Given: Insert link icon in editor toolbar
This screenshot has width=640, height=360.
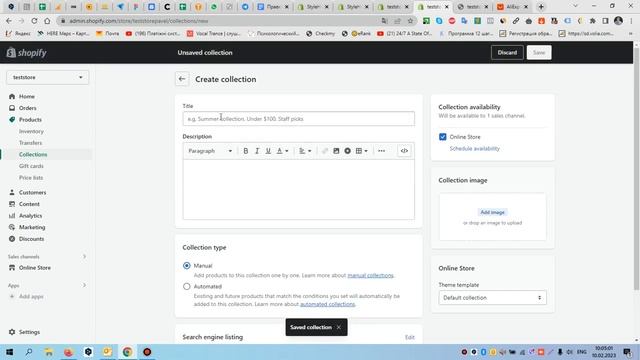Looking at the screenshot, I should [324, 151].
